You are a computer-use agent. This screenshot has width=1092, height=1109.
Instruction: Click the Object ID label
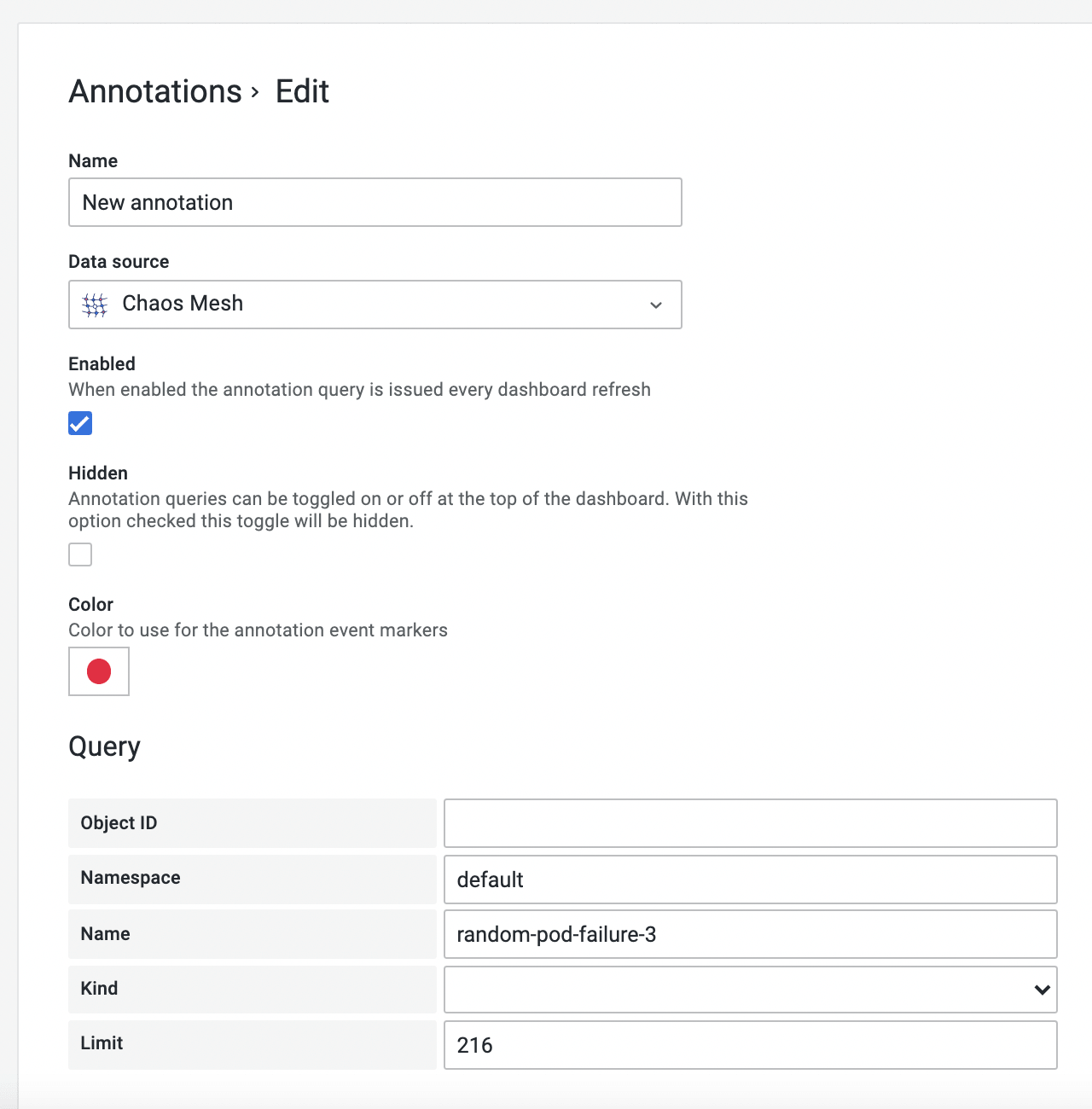[119, 823]
